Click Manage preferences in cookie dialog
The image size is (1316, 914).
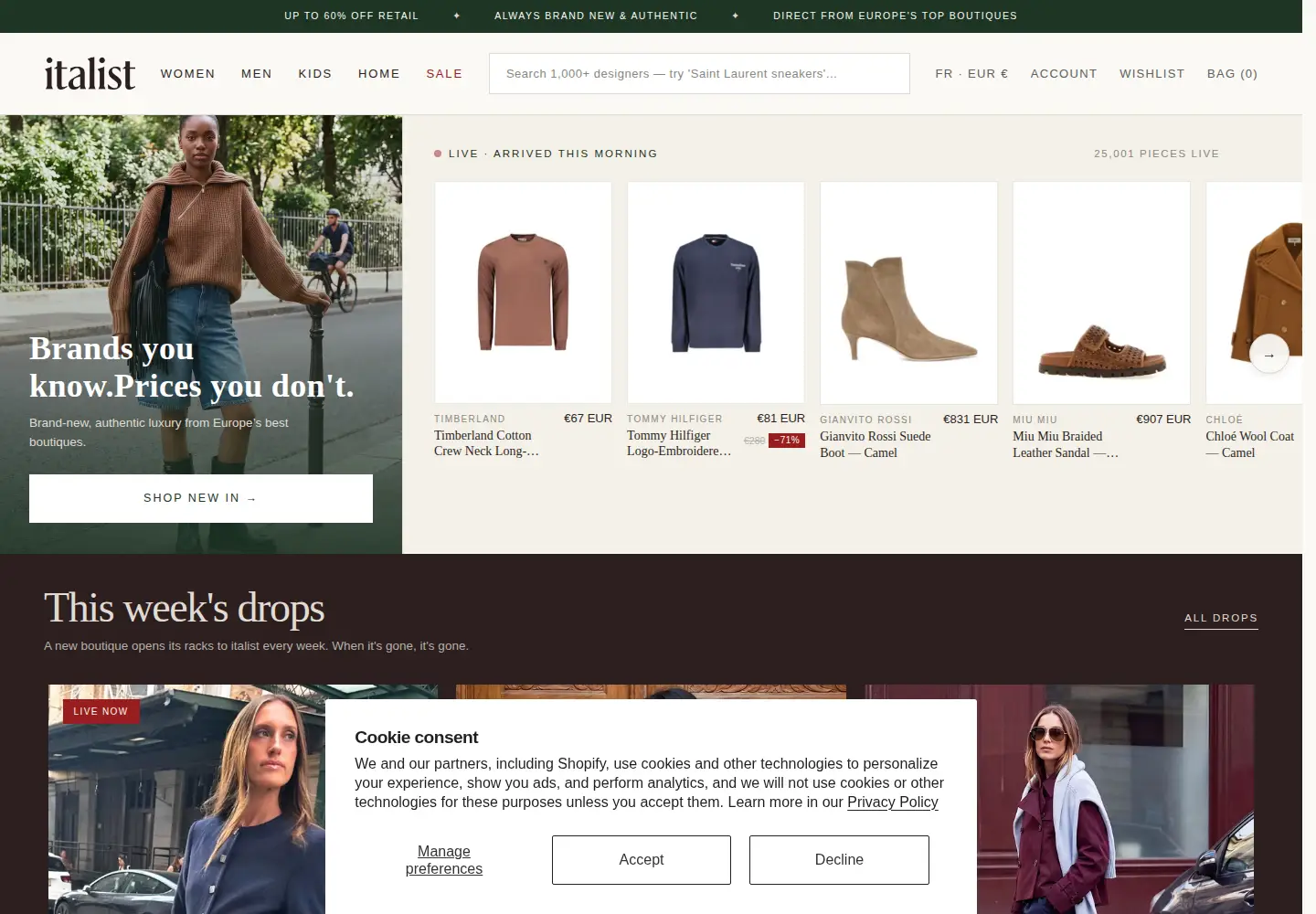click(x=444, y=860)
